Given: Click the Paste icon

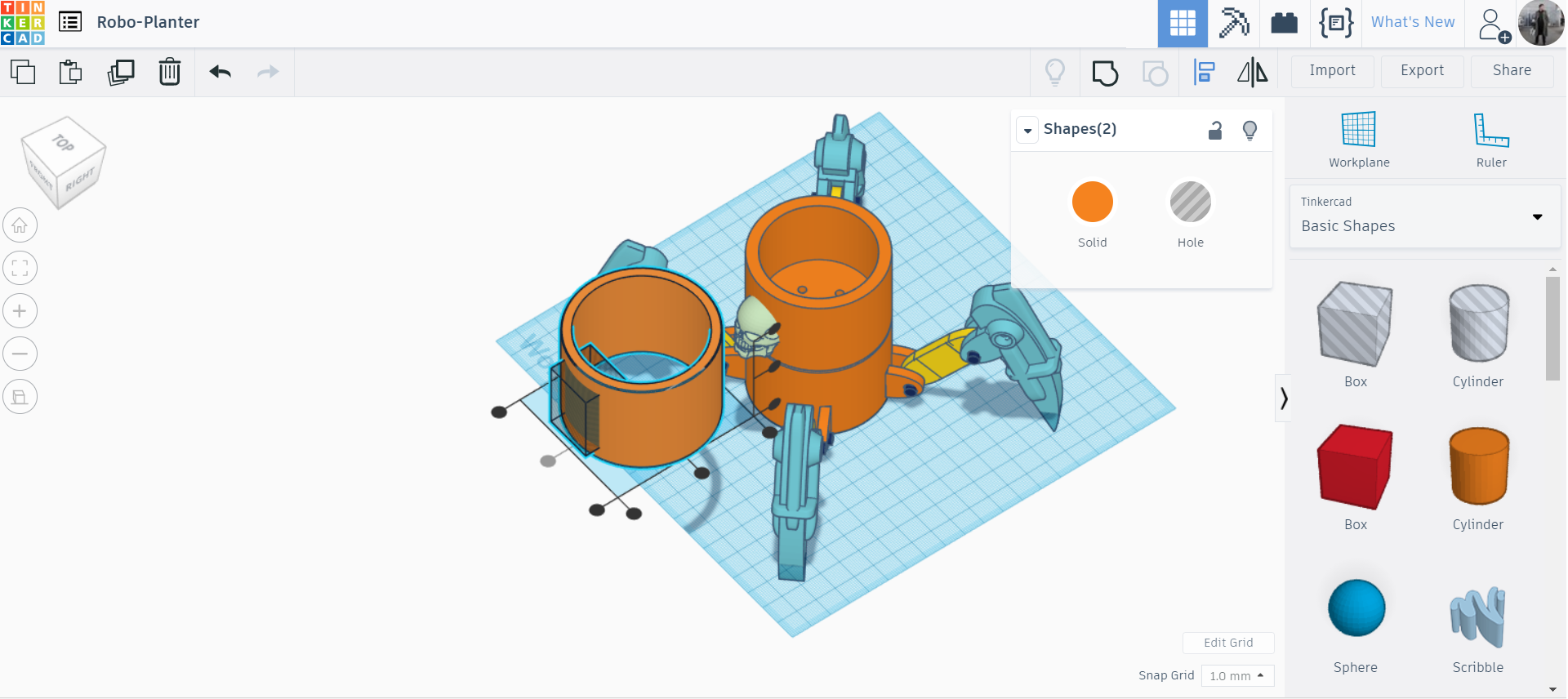Looking at the screenshot, I should pyautogui.click(x=71, y=72).
